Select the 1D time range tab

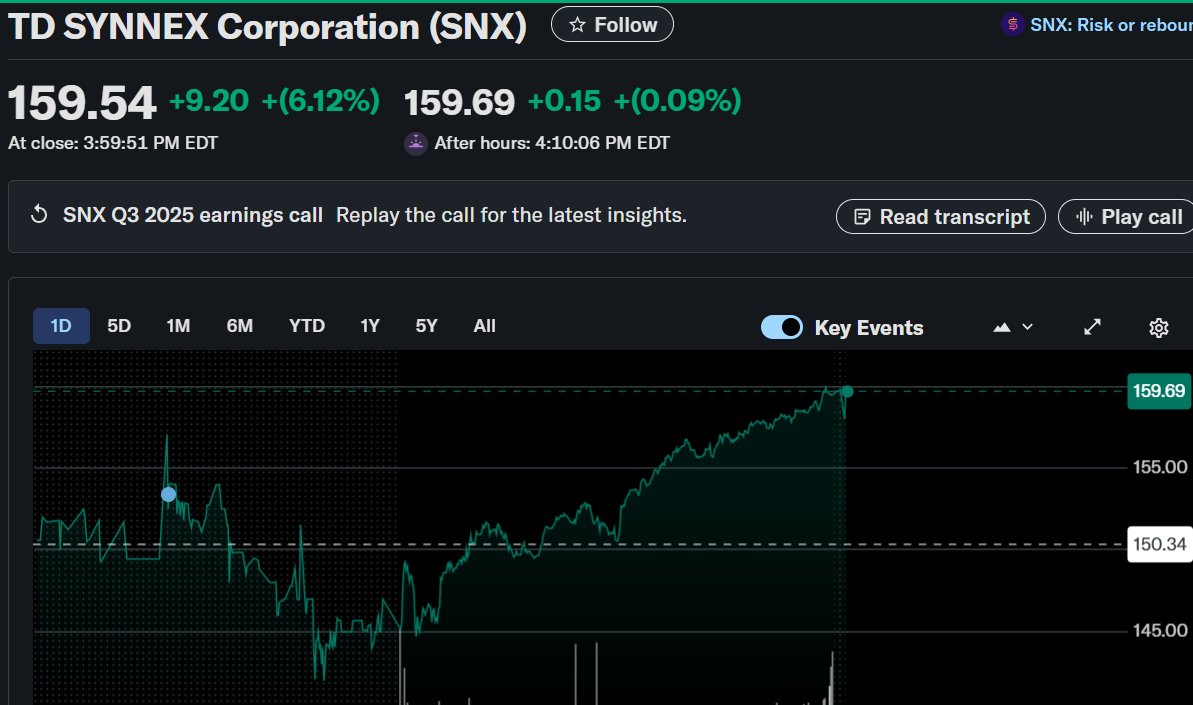pyautogui.click(x=61, y=326)
